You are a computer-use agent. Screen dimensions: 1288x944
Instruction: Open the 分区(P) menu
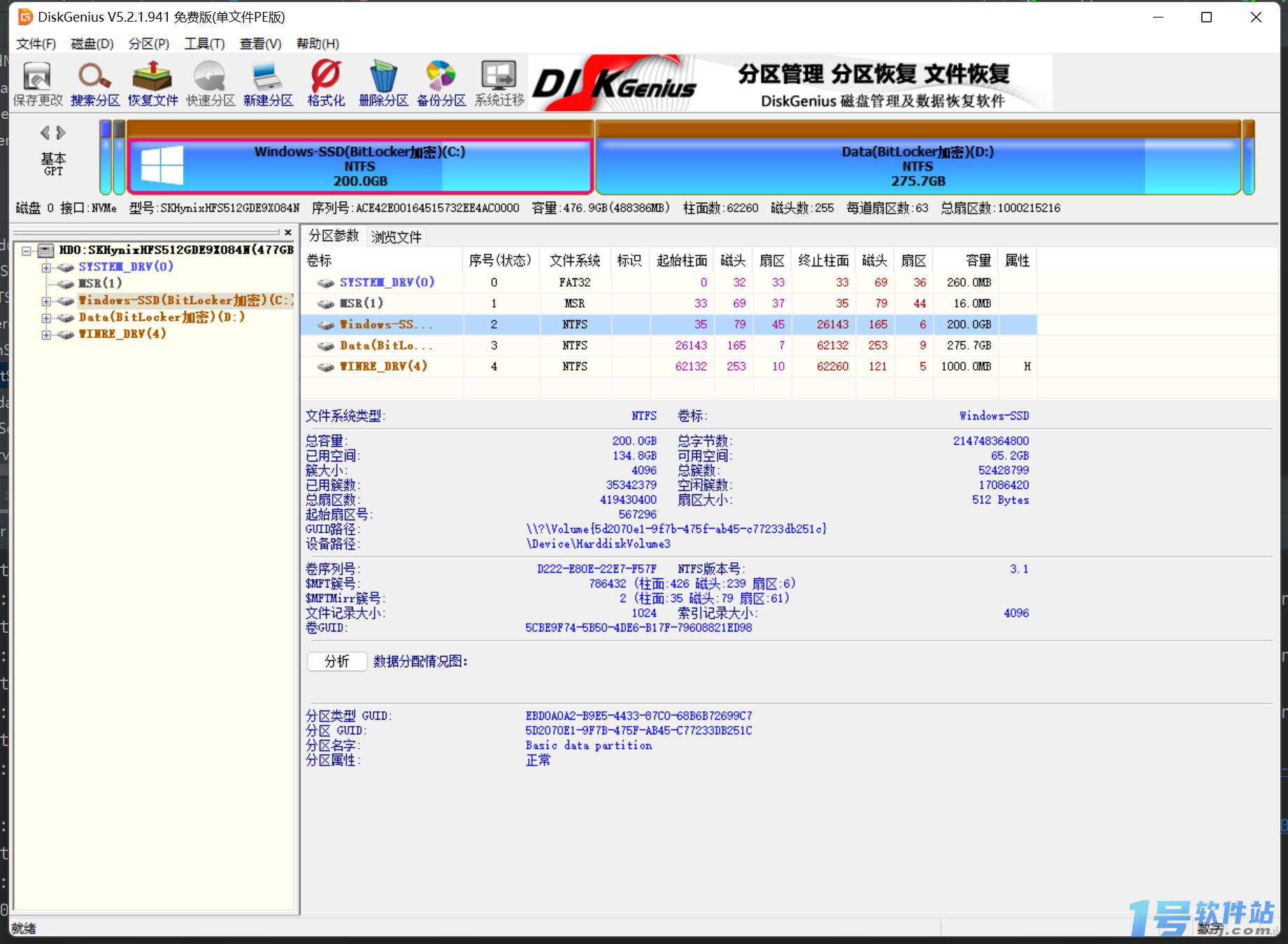point(149,44)
